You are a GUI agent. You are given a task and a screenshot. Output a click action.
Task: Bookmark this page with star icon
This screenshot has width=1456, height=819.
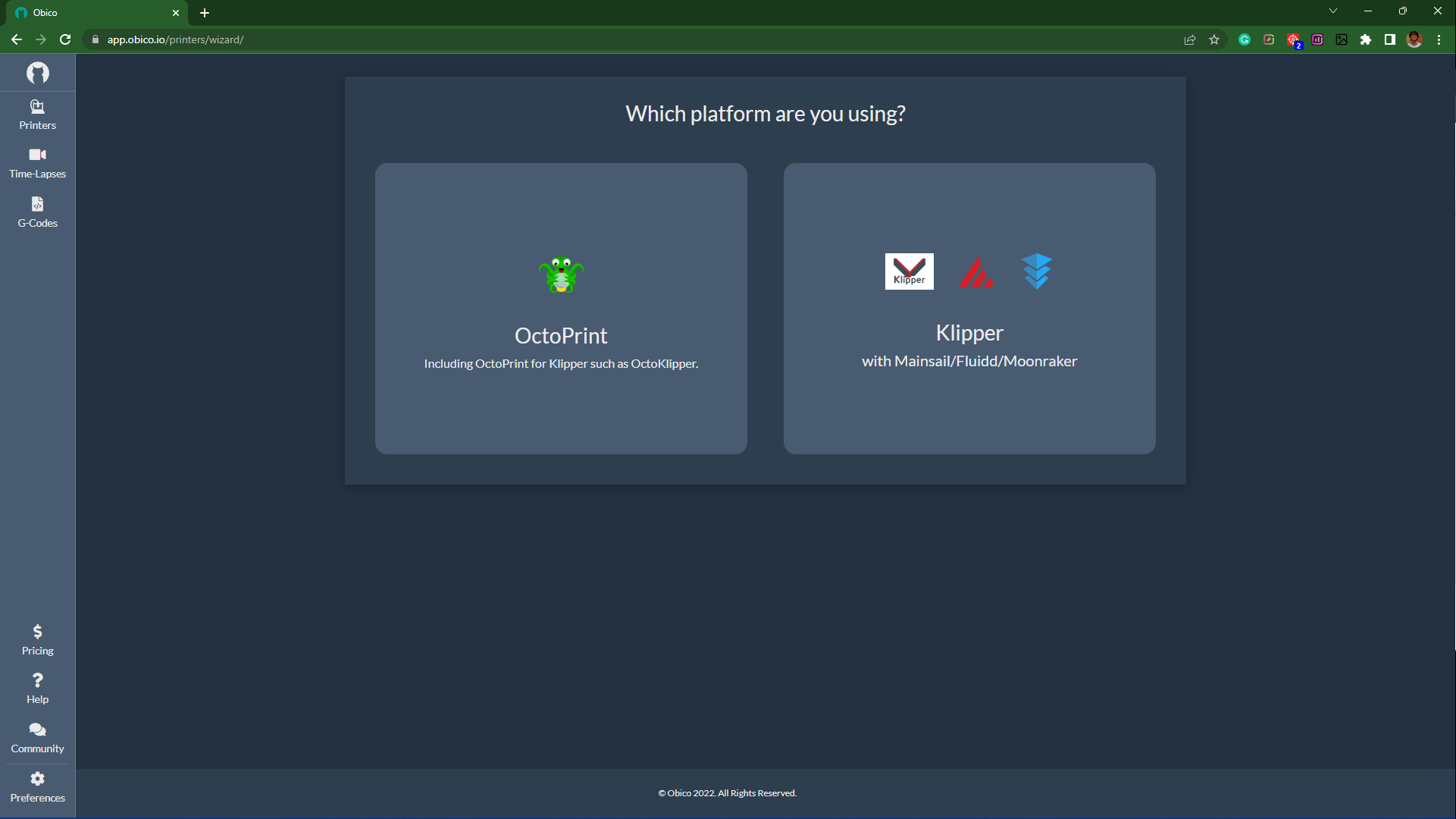point(1214,39)
